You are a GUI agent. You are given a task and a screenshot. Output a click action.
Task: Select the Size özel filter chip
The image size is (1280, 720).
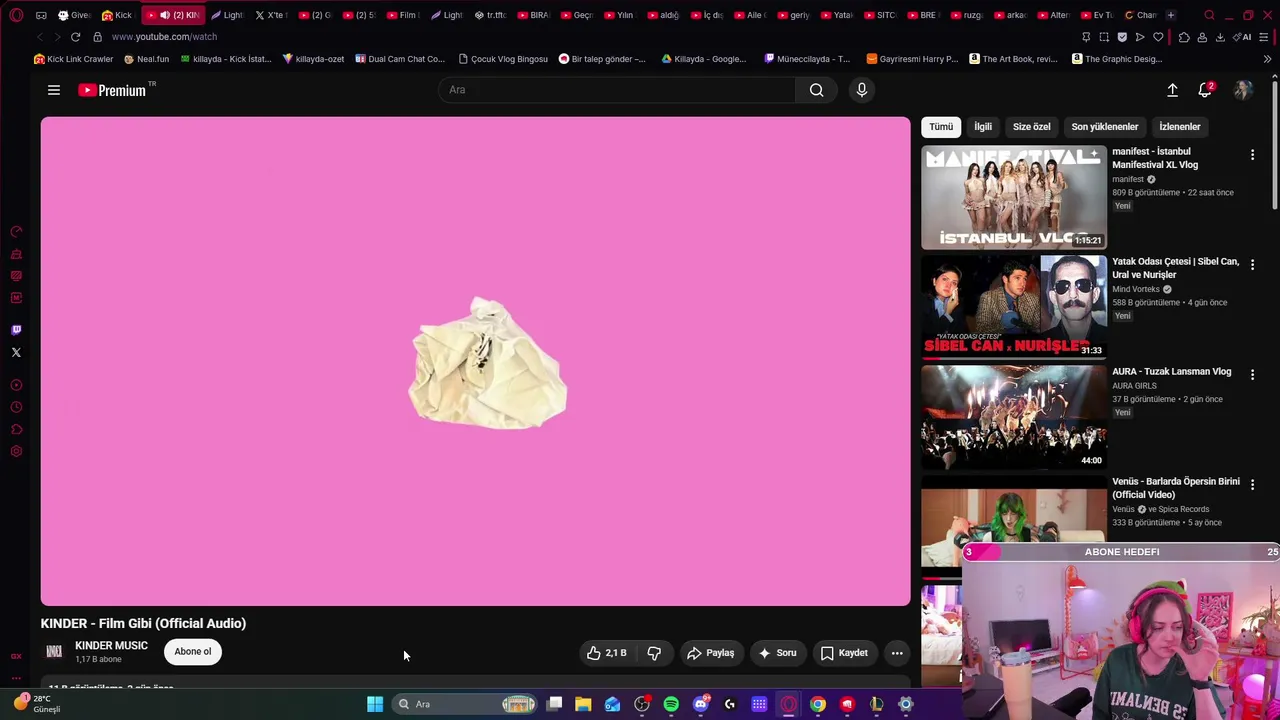(x=1031, y=127)
